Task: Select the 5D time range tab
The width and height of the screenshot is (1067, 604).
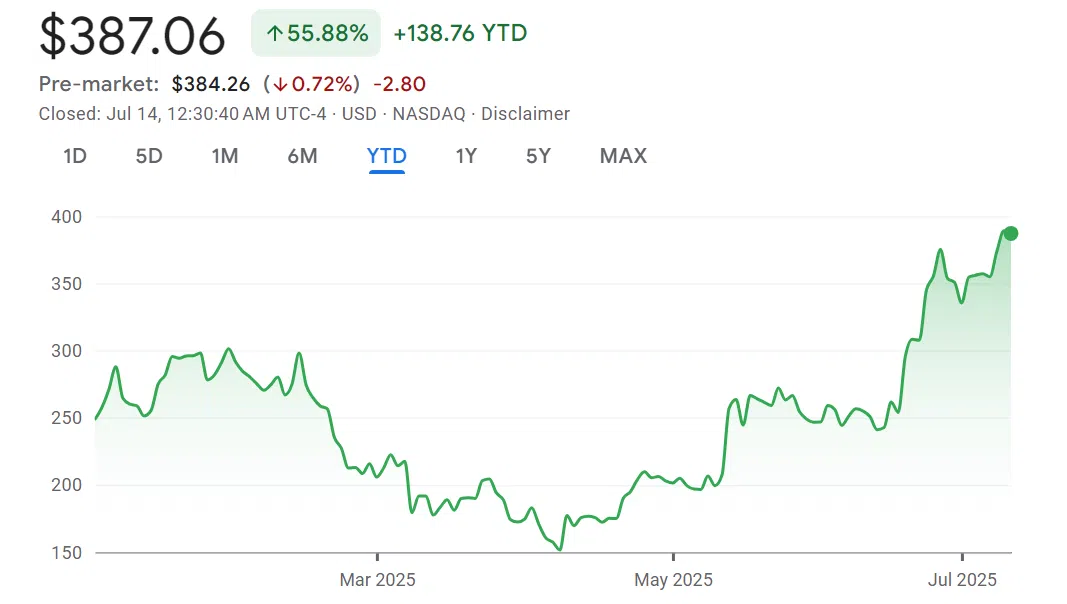Action: [149, 156]
